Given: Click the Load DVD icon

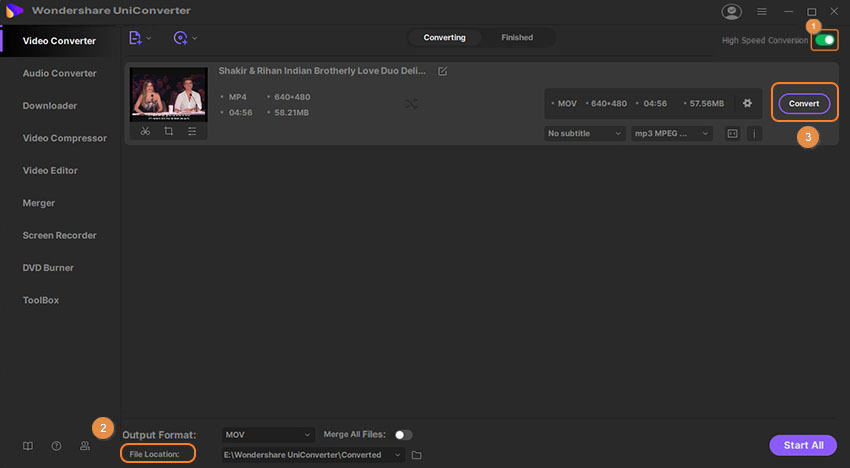Looking at the screenshot, I should click(x=180, y=38).
